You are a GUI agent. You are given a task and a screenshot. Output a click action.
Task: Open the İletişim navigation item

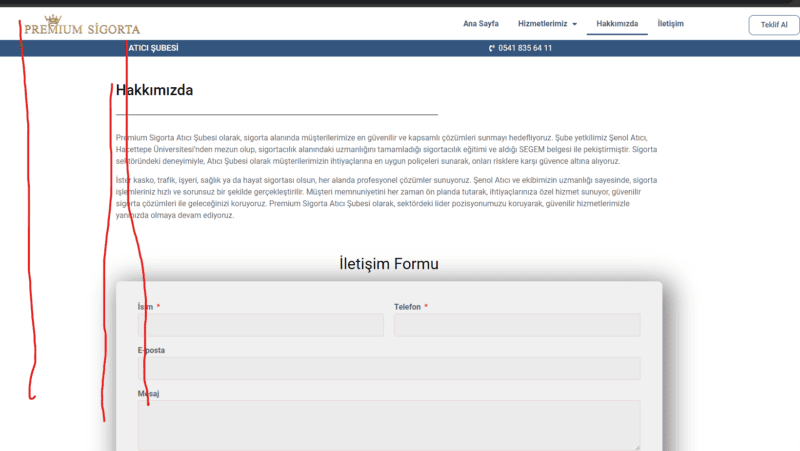pyautogui.click(x=670, y=23)
